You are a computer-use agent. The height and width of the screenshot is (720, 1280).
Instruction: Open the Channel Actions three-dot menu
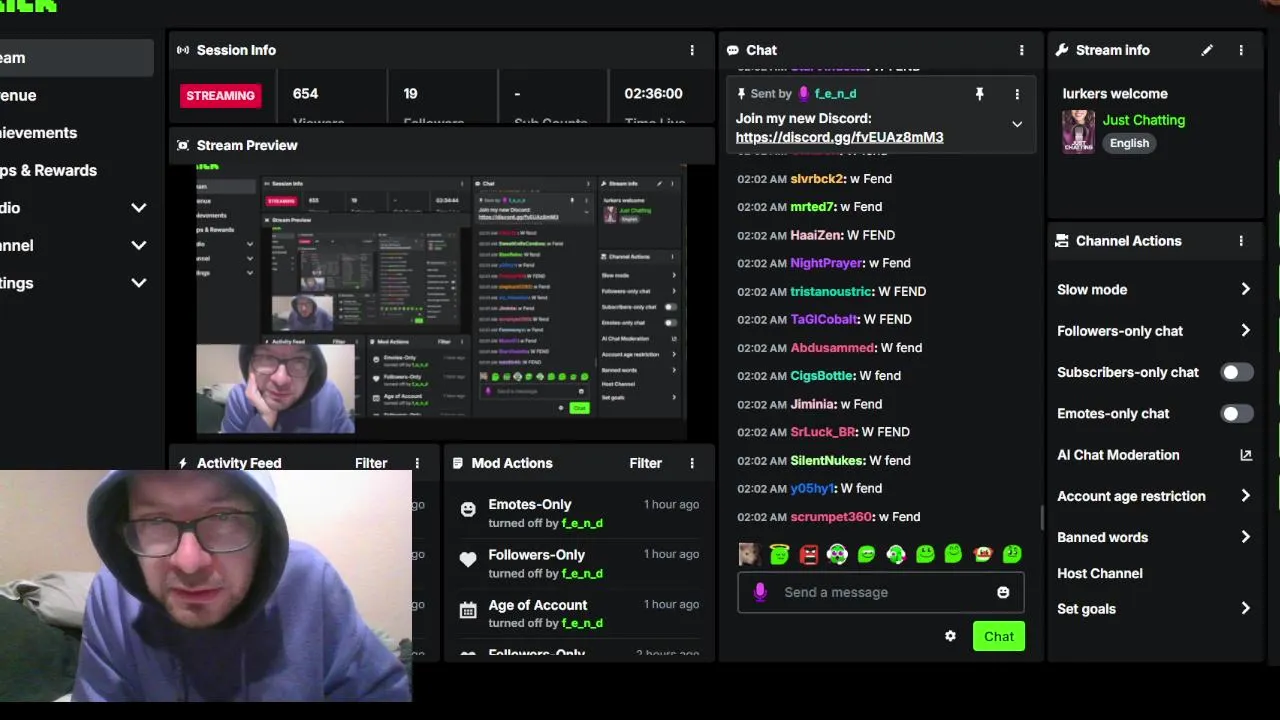point(1241,241)
